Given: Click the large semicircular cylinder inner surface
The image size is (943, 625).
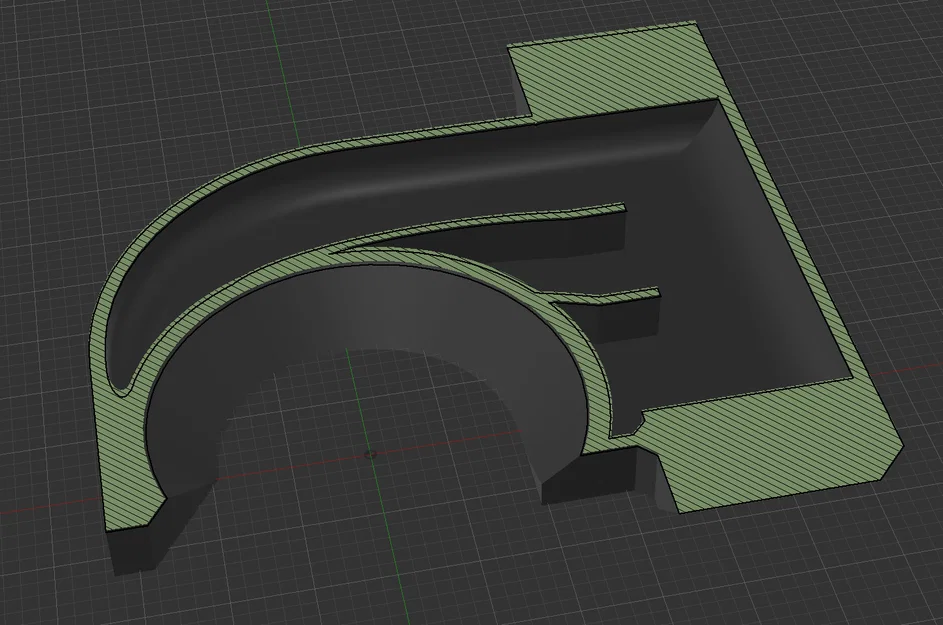Looking at the screenshot, I should click(373, 313).
